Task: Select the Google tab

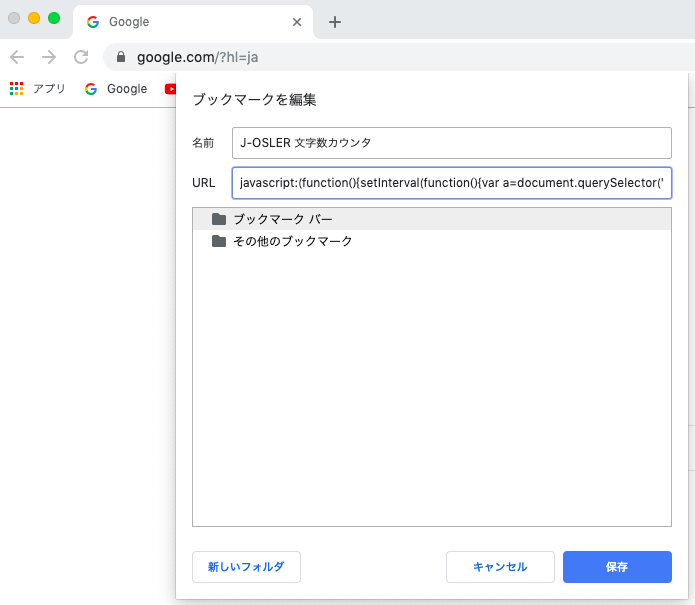Action: click(x=193, y=22)
